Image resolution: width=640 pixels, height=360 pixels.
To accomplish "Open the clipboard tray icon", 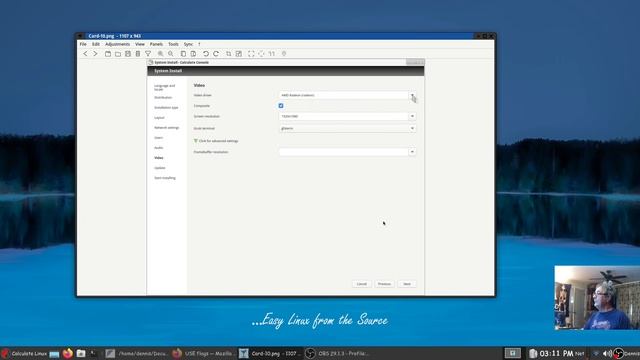I will [x=533, y=353].
